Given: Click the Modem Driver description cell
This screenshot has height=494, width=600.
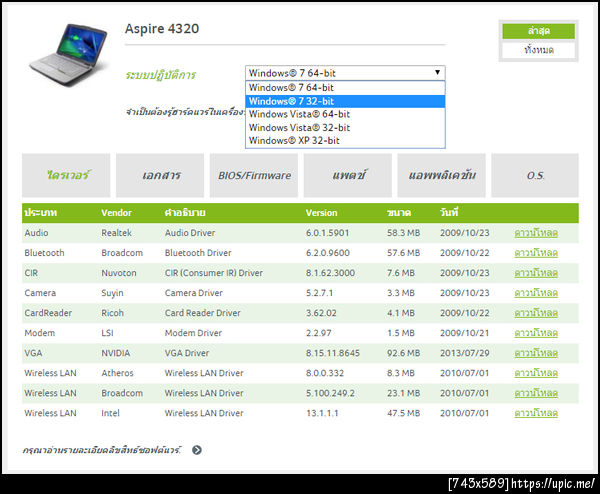Looking at the screenshot, I should 193,333.
